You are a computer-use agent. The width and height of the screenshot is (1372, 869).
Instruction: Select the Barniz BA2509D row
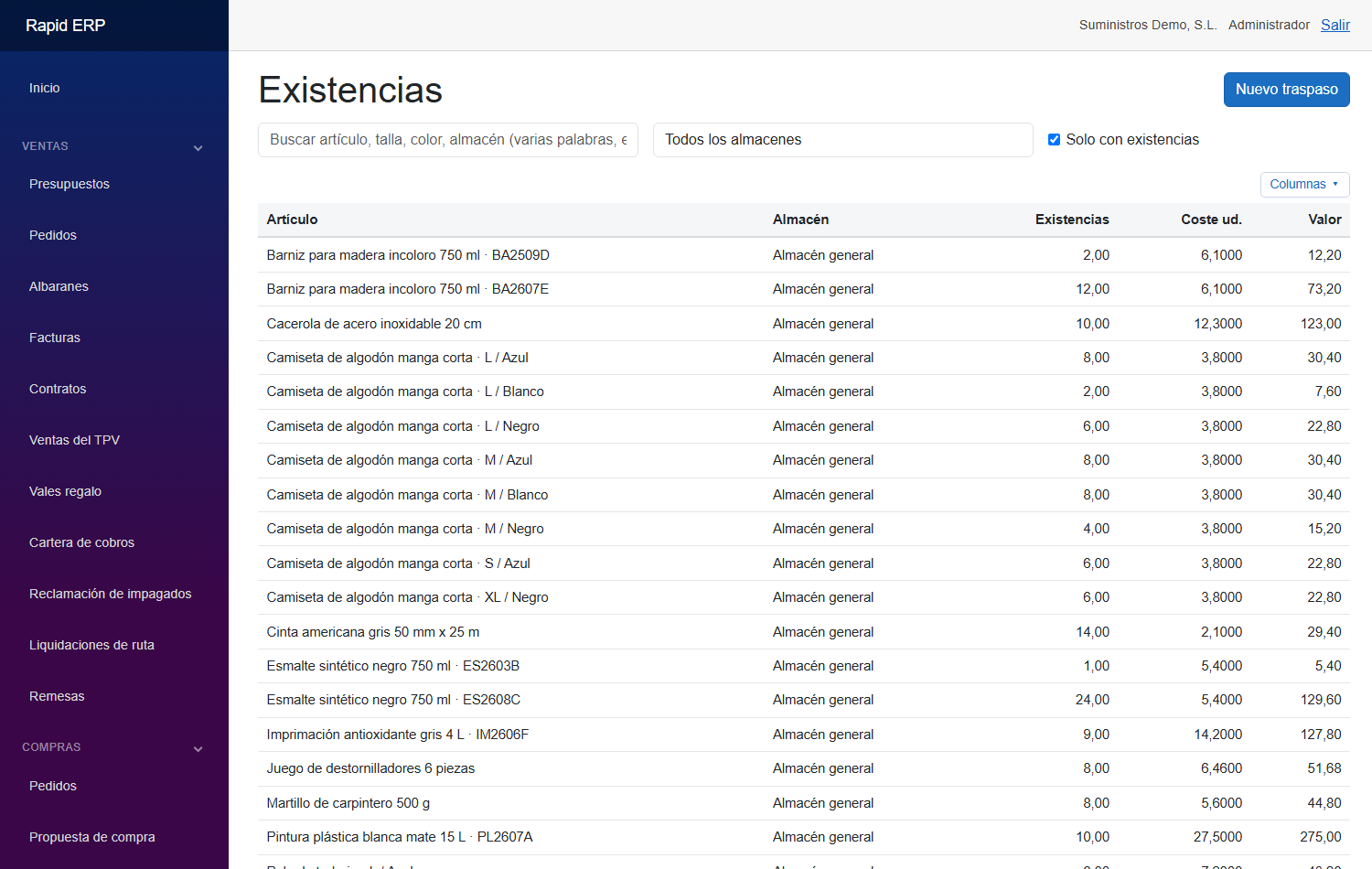804,255
